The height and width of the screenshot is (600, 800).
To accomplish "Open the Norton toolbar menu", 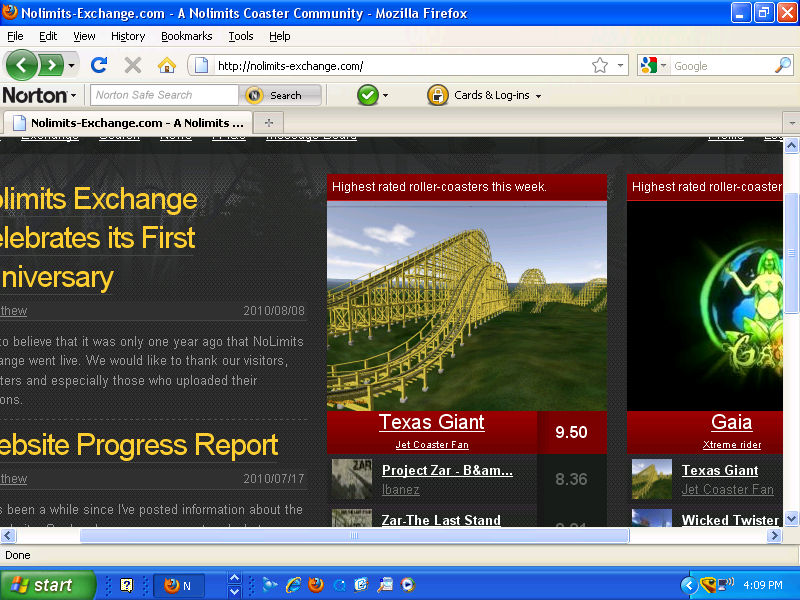I will click(x=39, y=95).
